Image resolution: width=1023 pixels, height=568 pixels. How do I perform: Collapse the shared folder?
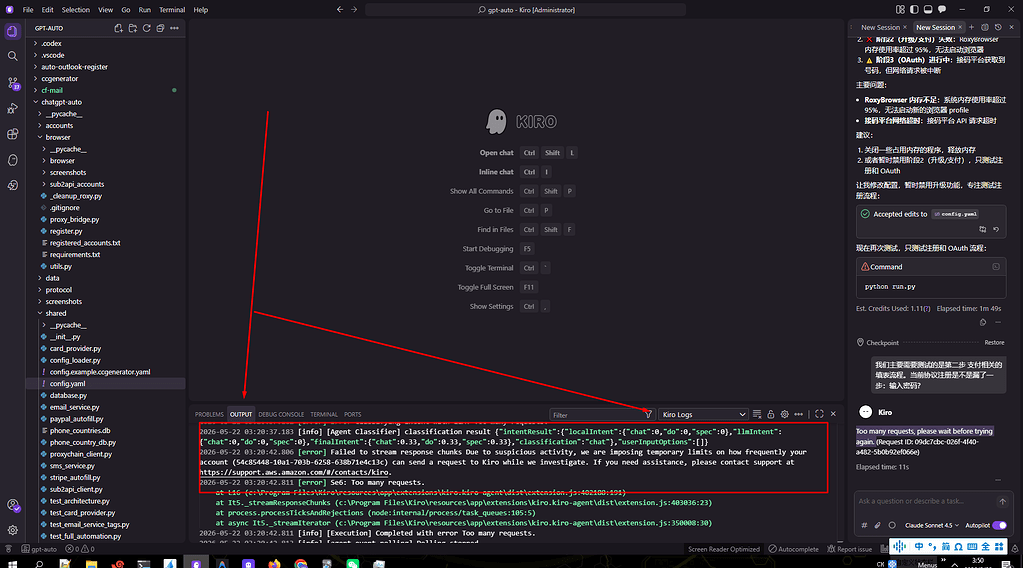(x=55, y=313)
